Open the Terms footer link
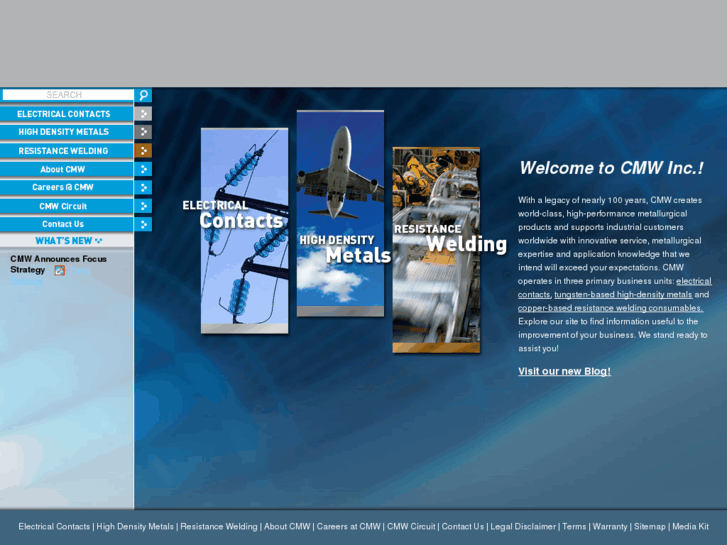 (574, 526)
